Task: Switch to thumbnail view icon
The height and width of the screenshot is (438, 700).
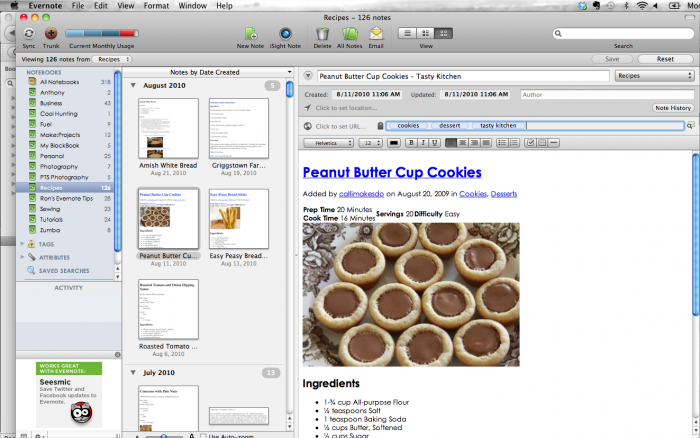Action: click(443, 33)
